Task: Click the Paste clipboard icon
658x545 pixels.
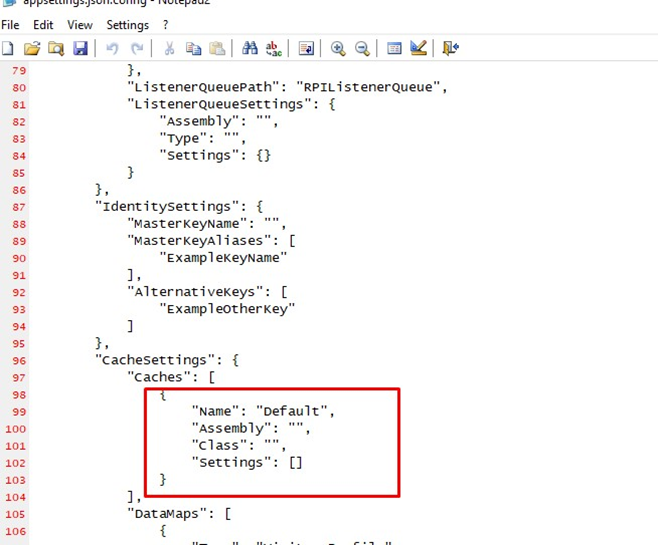Action: (217, 48)
